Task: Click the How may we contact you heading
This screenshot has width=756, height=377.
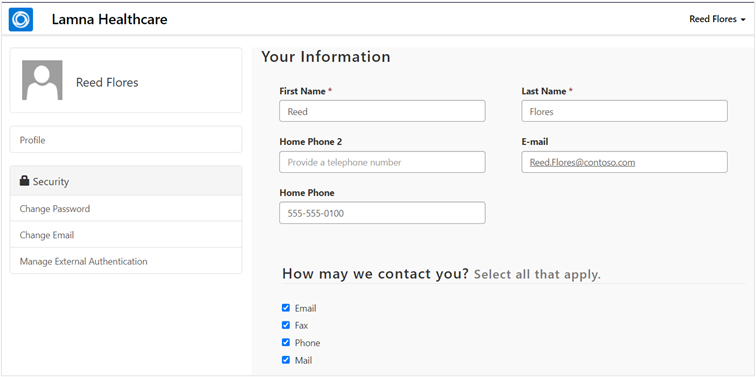Action: (375, 274)
